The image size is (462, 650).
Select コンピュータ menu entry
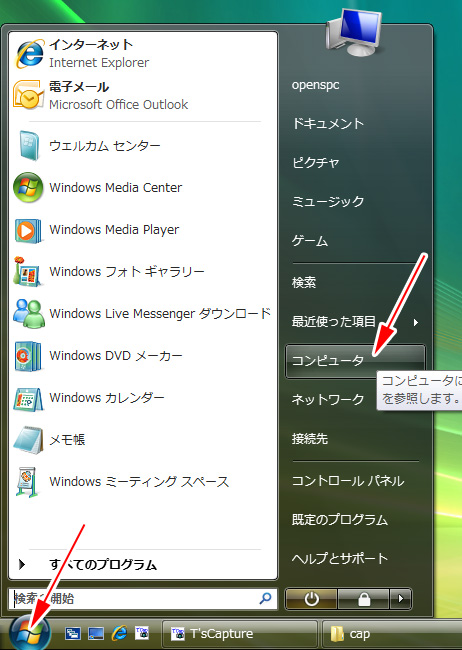point(355,361)
